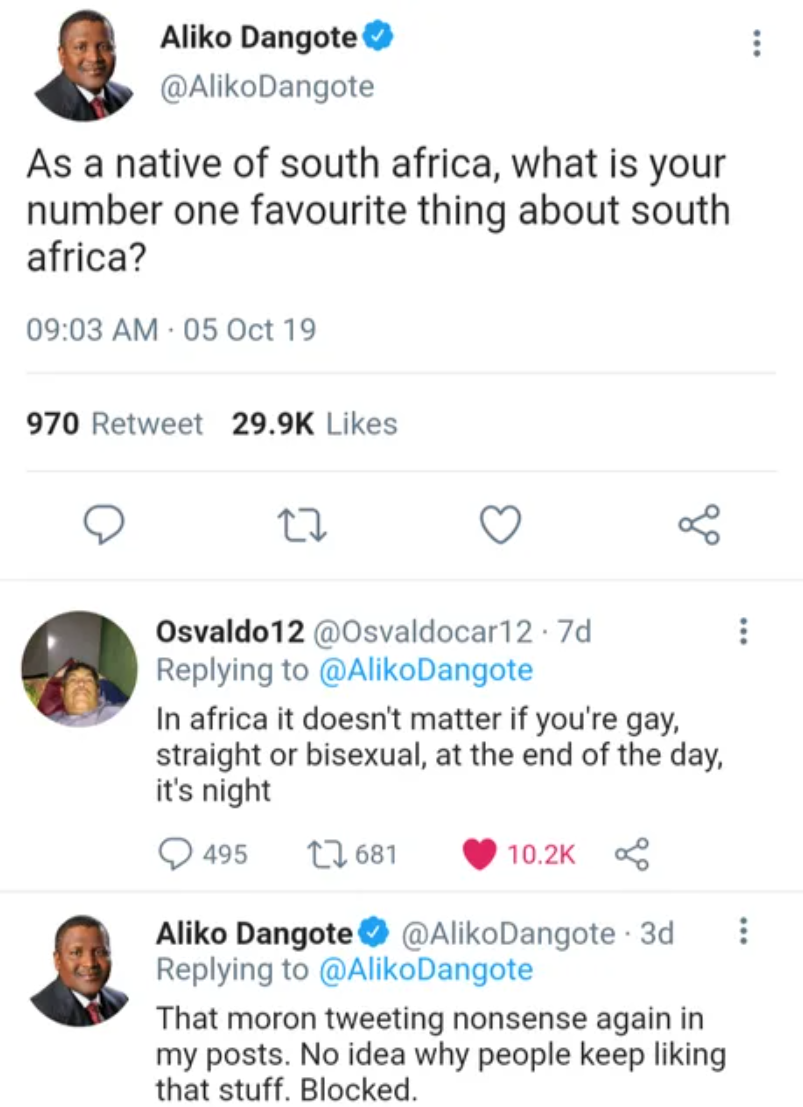
Task: Click @AlikoDangote mention in Osvaldo12's reply
Action: (x=425, y=669)
